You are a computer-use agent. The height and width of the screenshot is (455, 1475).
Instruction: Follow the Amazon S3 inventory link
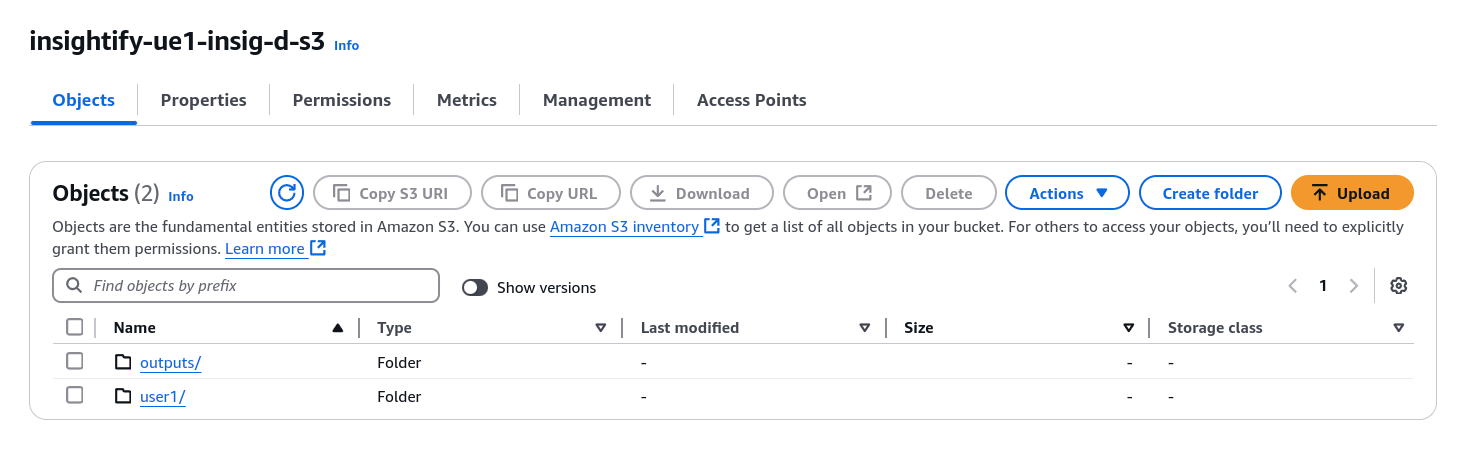pos(624,227)
